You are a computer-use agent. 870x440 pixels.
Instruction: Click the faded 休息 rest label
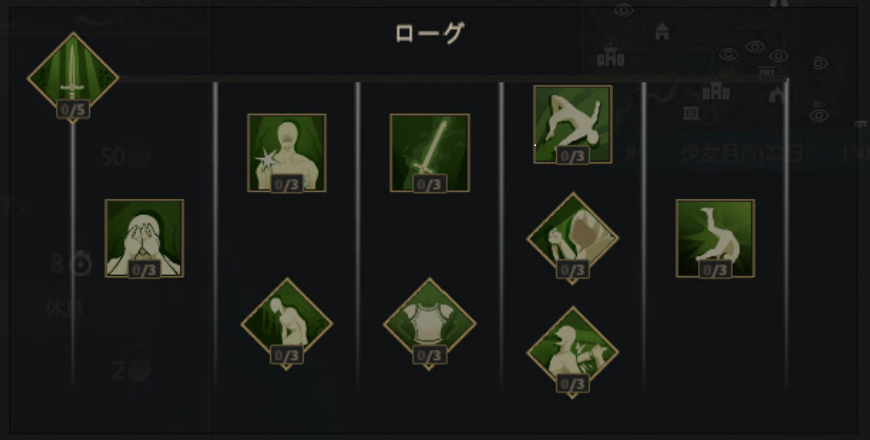(65, 308)
